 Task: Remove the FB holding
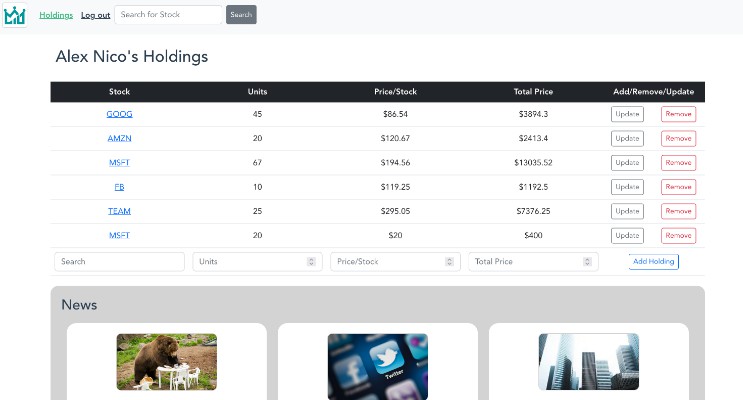[x=678, y=187]
